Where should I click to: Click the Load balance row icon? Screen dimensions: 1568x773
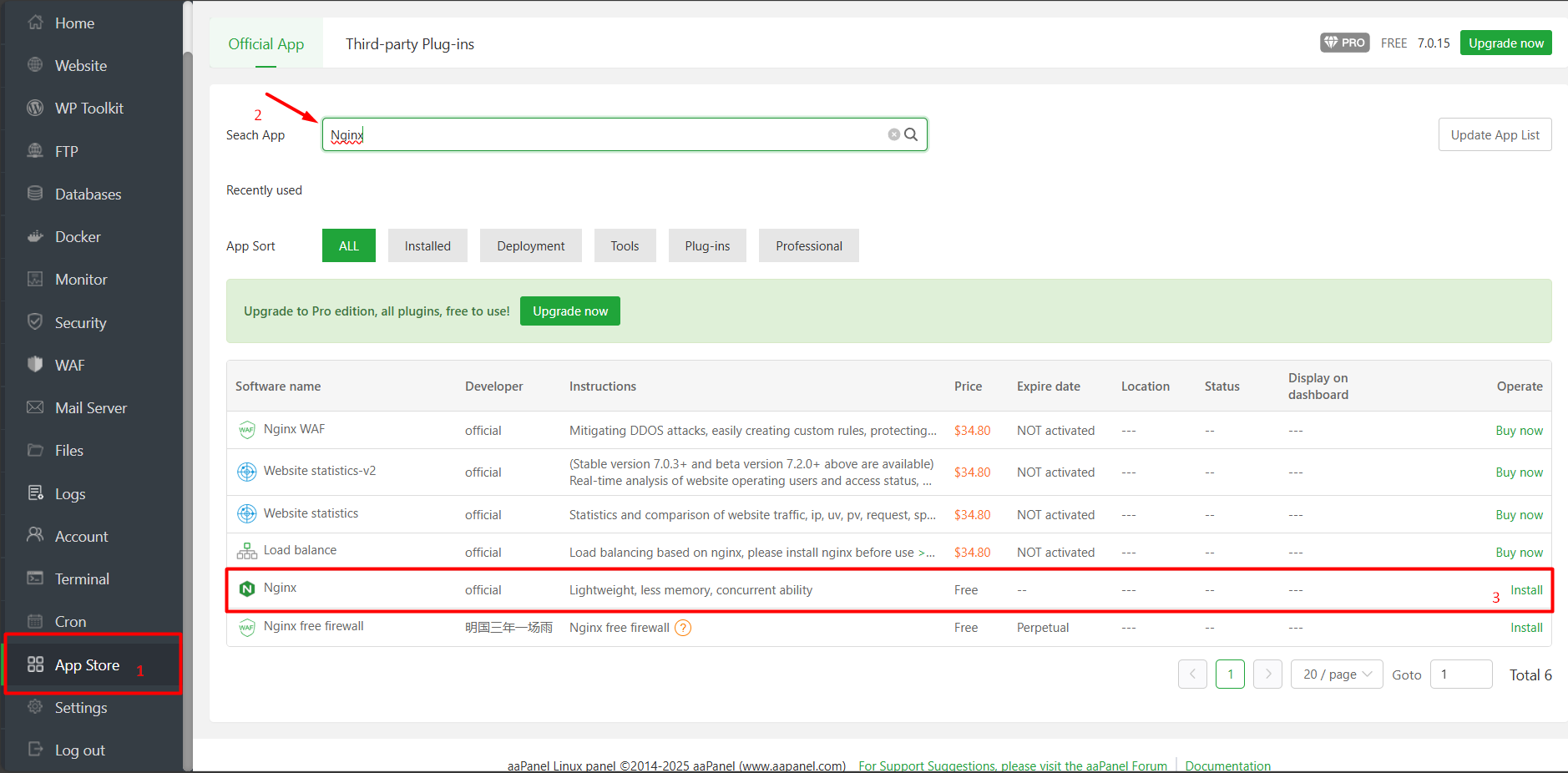pyautogui.click(x=247, y=551)
